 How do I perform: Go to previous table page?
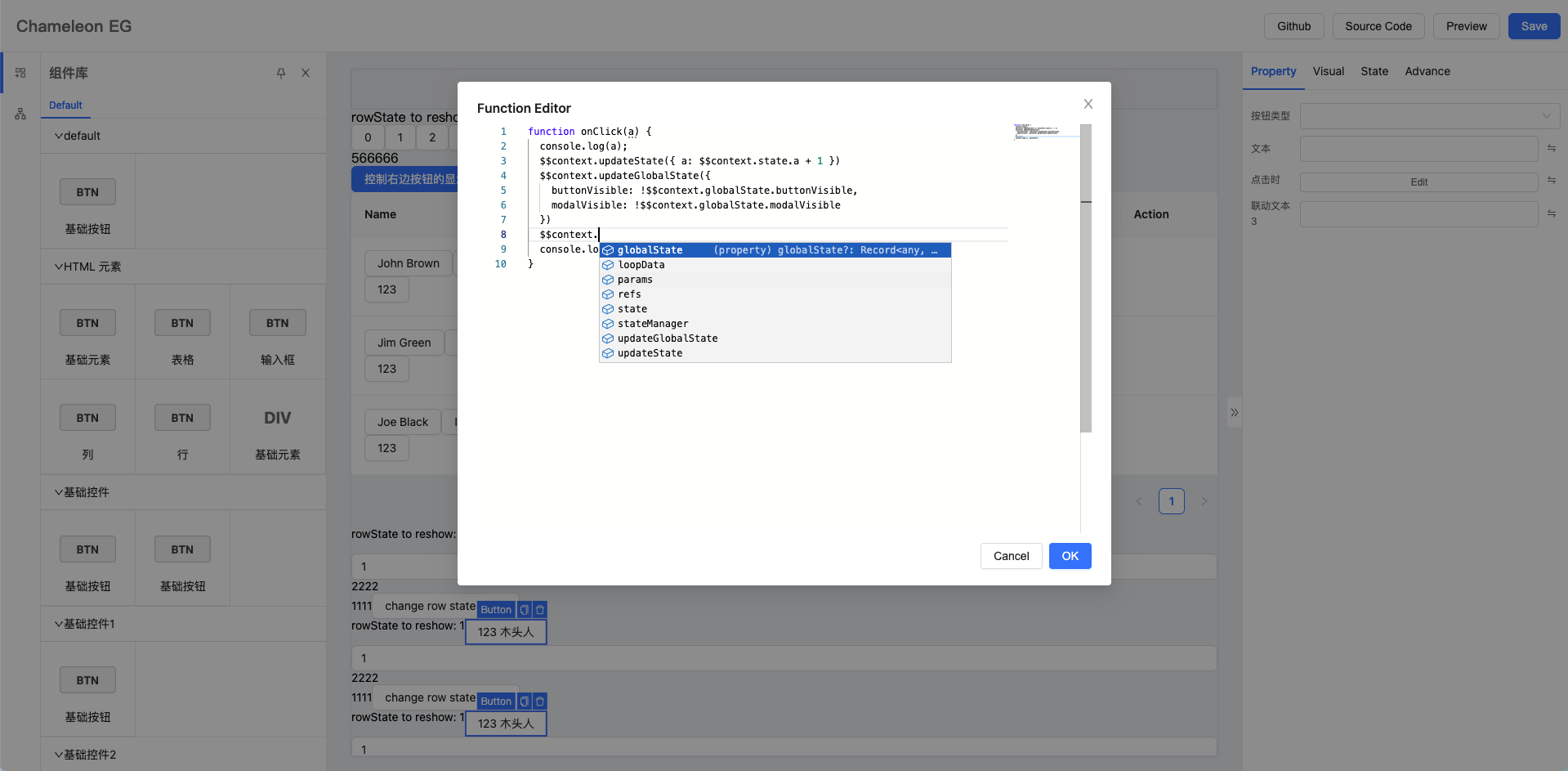click(1139, 501)
